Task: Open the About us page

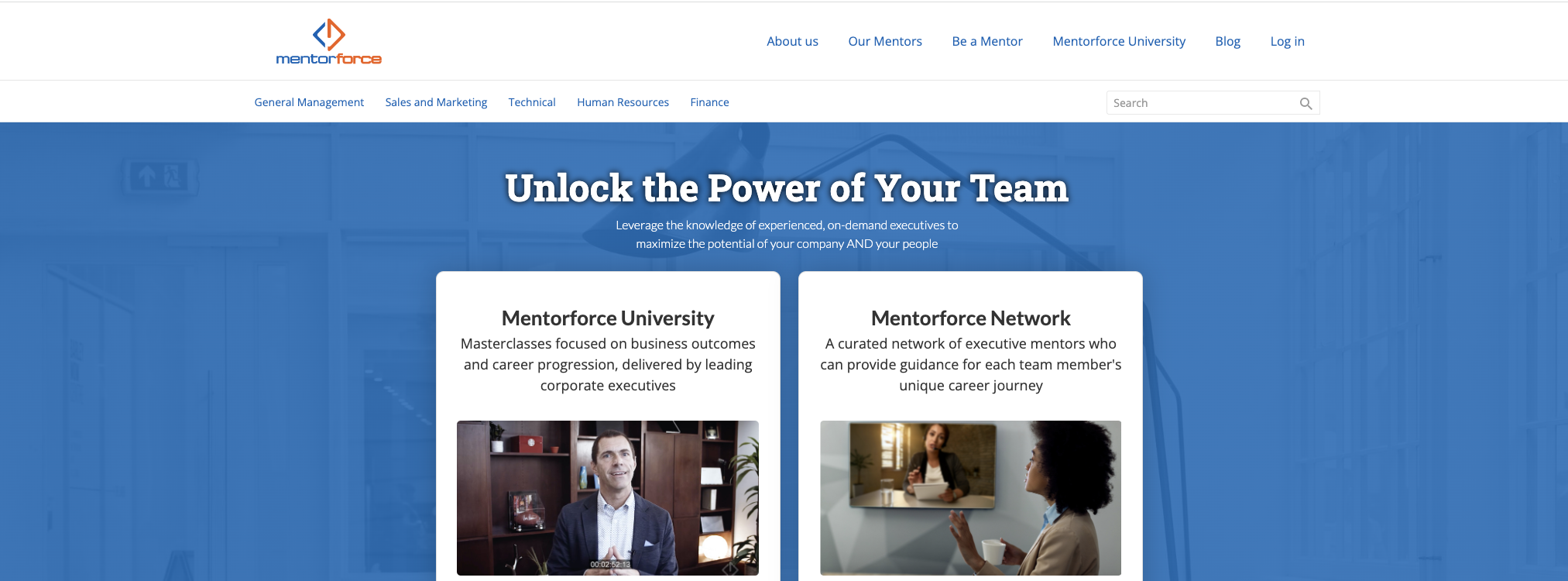Action: point(792,41)
